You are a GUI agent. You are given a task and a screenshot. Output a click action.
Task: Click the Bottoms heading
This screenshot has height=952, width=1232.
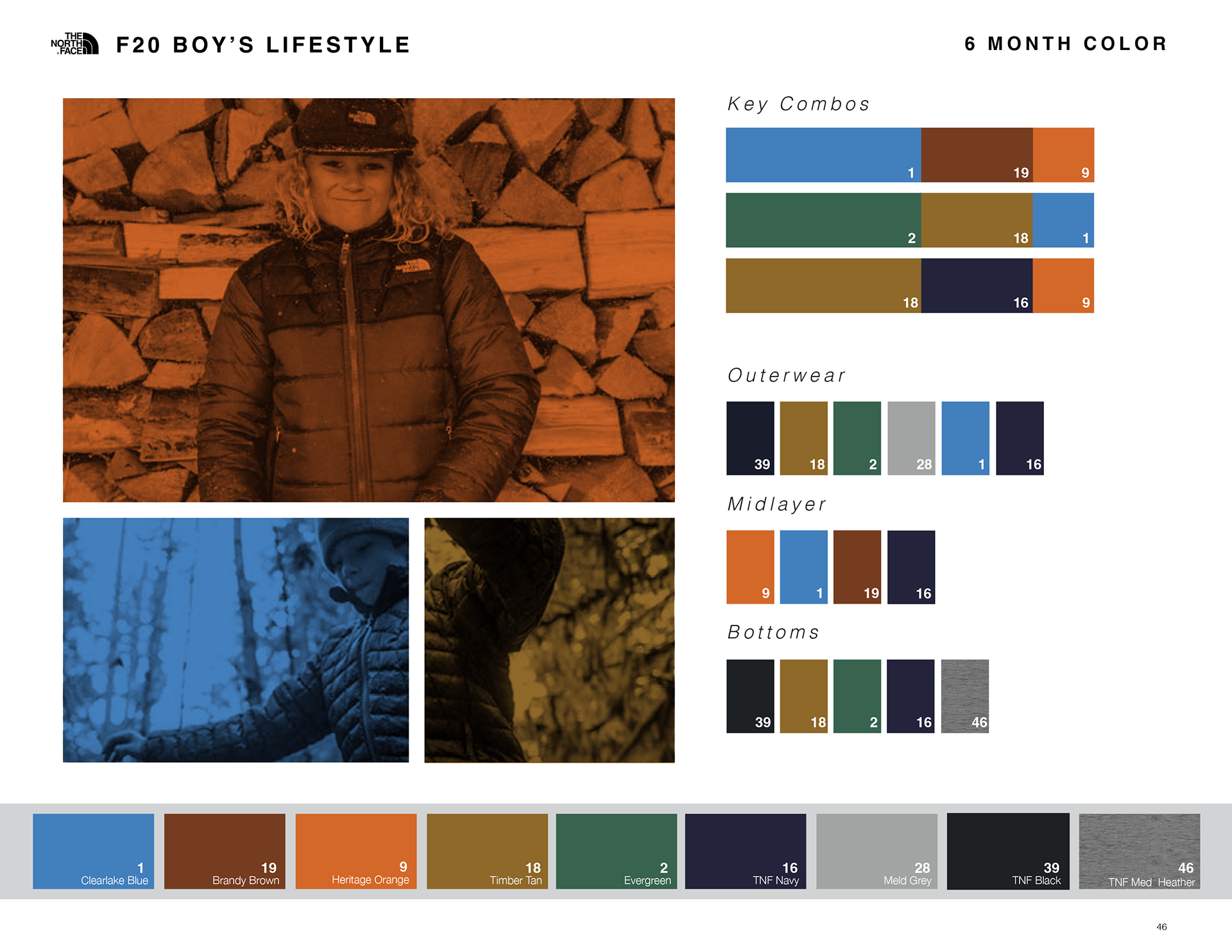[773, 633]
